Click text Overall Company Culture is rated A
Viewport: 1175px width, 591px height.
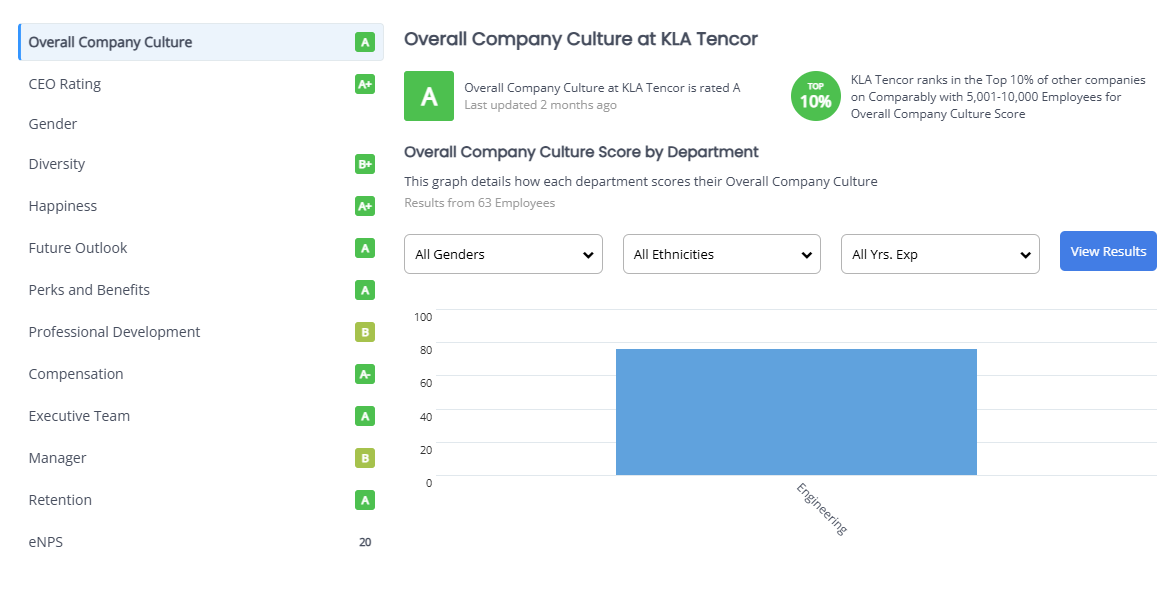point(602,88)
